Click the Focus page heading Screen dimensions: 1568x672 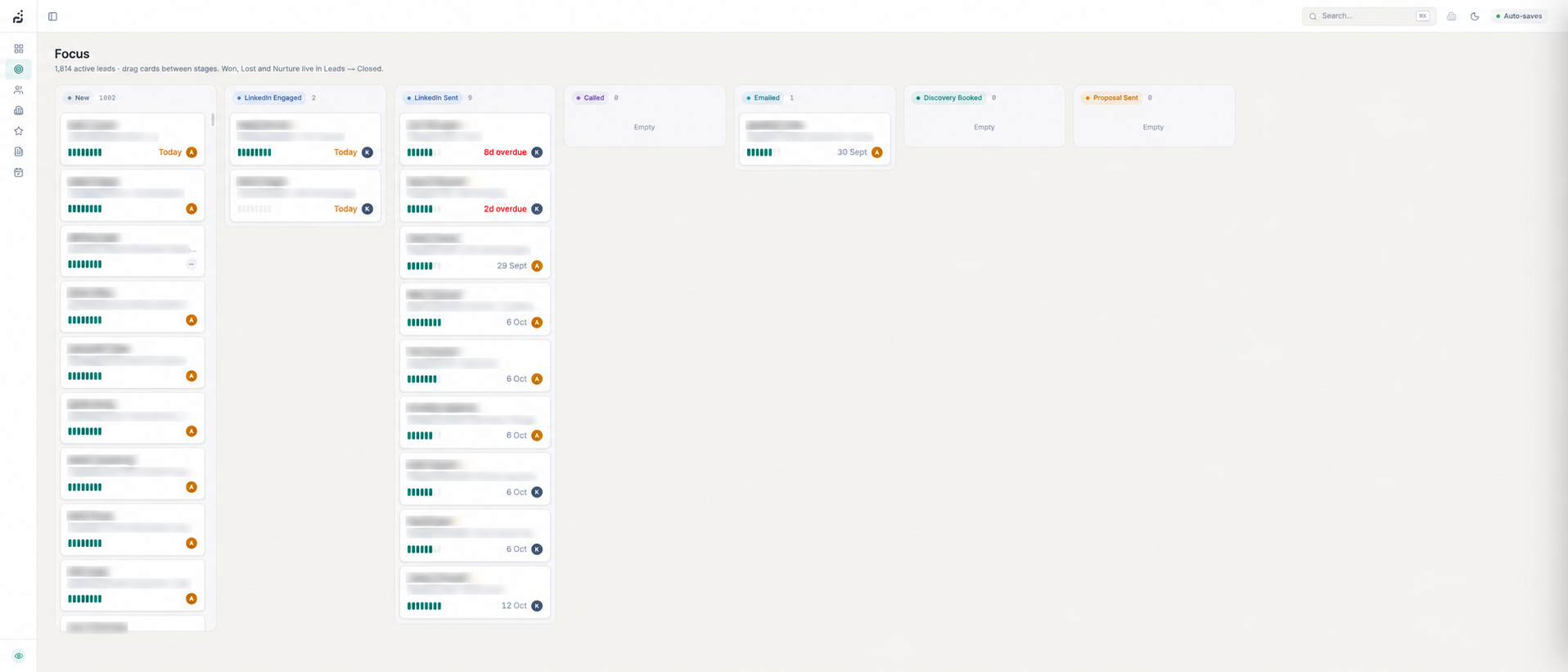click(x=72, y=54)
